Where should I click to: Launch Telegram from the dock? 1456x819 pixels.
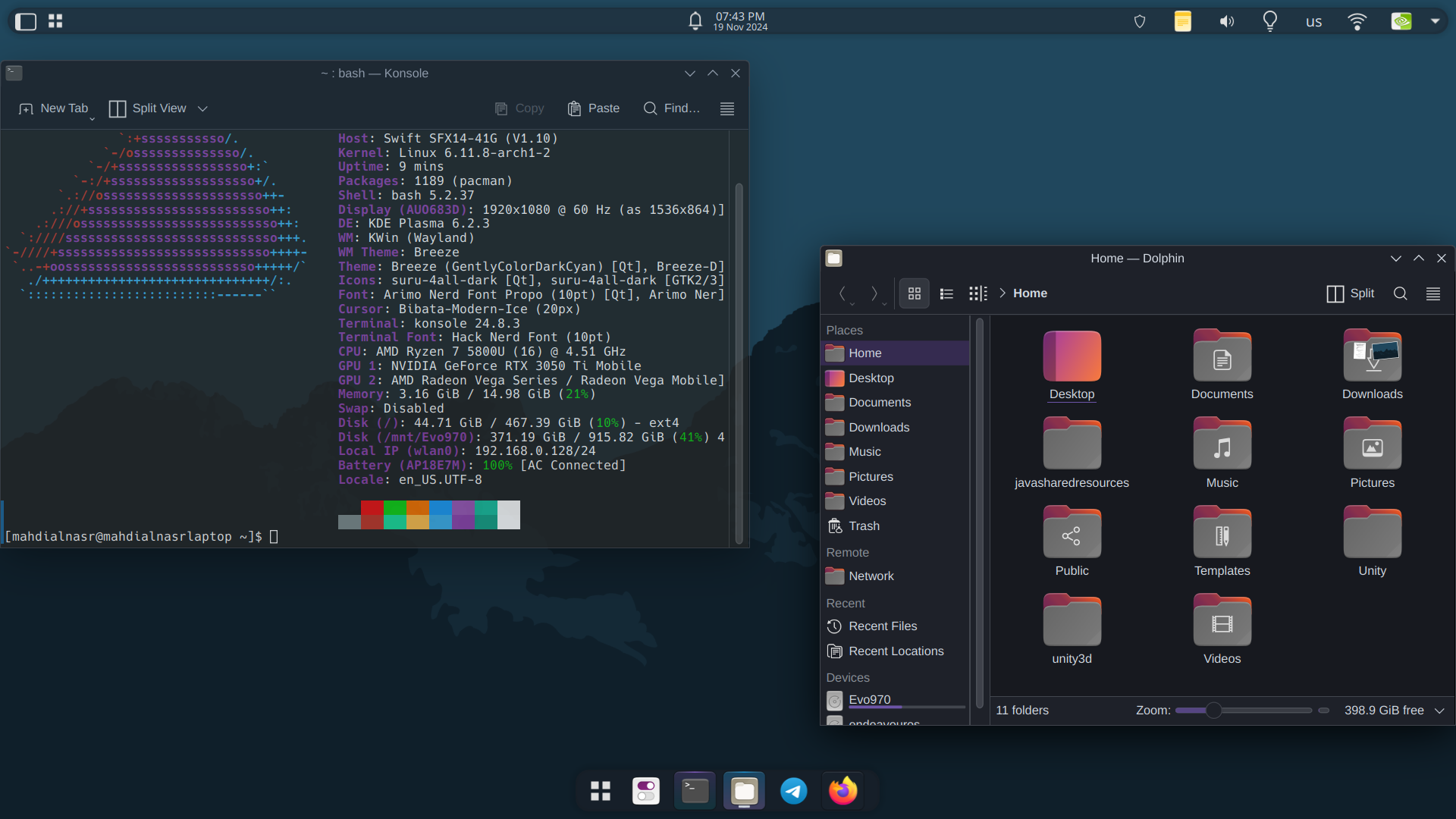[x=794, y=791]
